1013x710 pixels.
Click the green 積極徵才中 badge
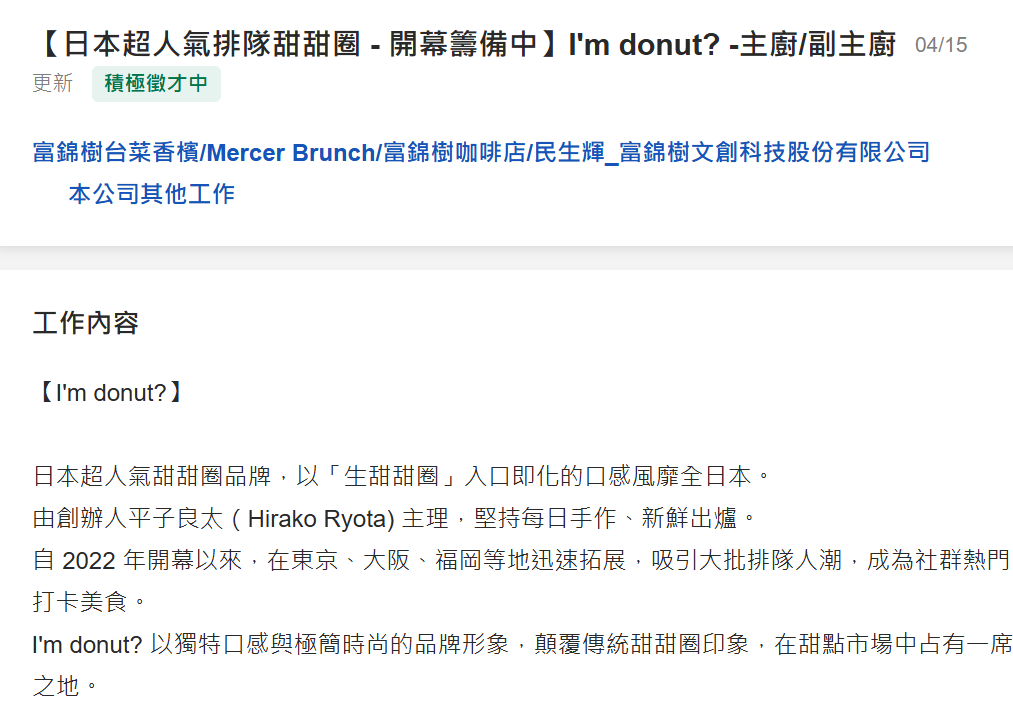pyautogui.click(x=156, y=83)
